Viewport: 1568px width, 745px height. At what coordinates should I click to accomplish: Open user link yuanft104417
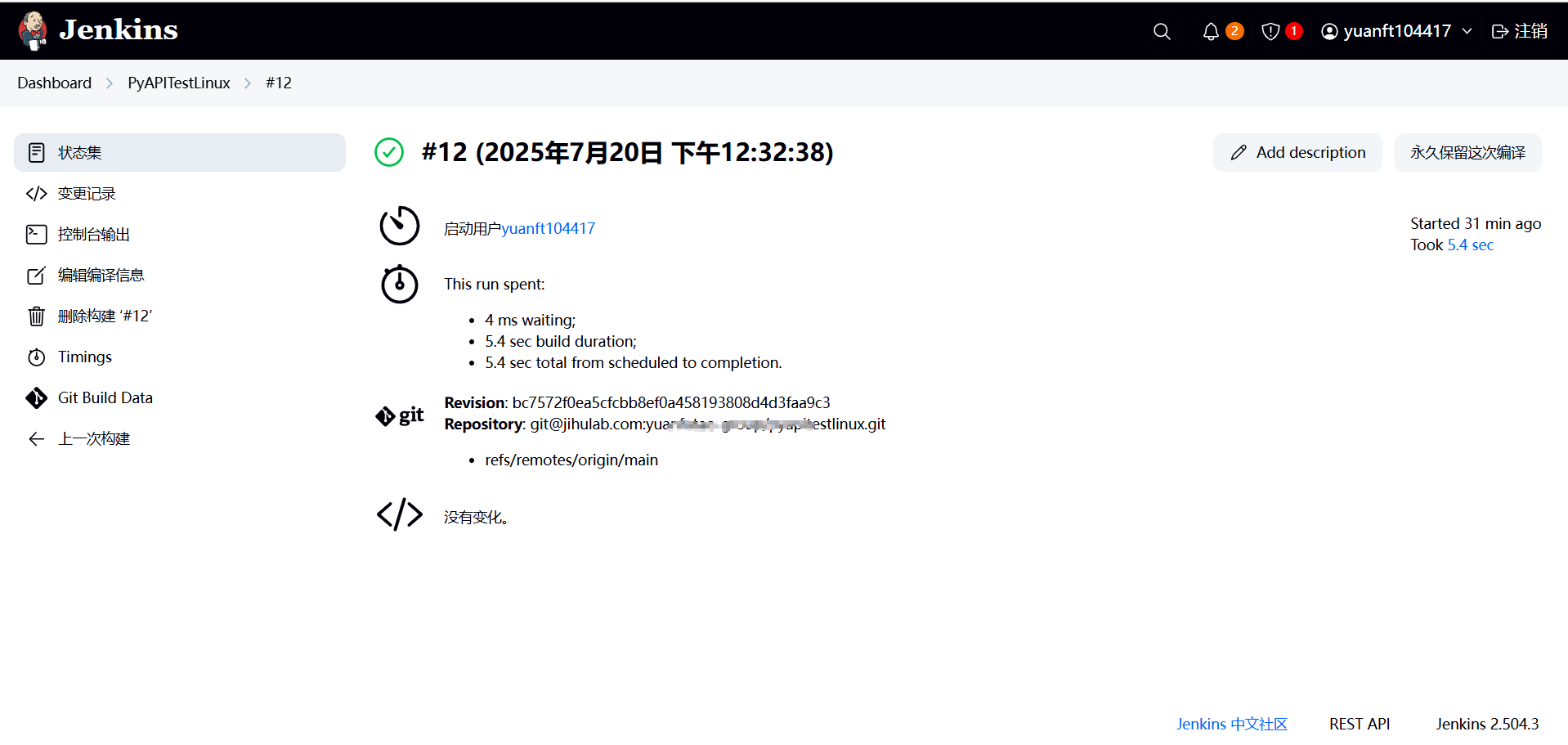point(549,229)
